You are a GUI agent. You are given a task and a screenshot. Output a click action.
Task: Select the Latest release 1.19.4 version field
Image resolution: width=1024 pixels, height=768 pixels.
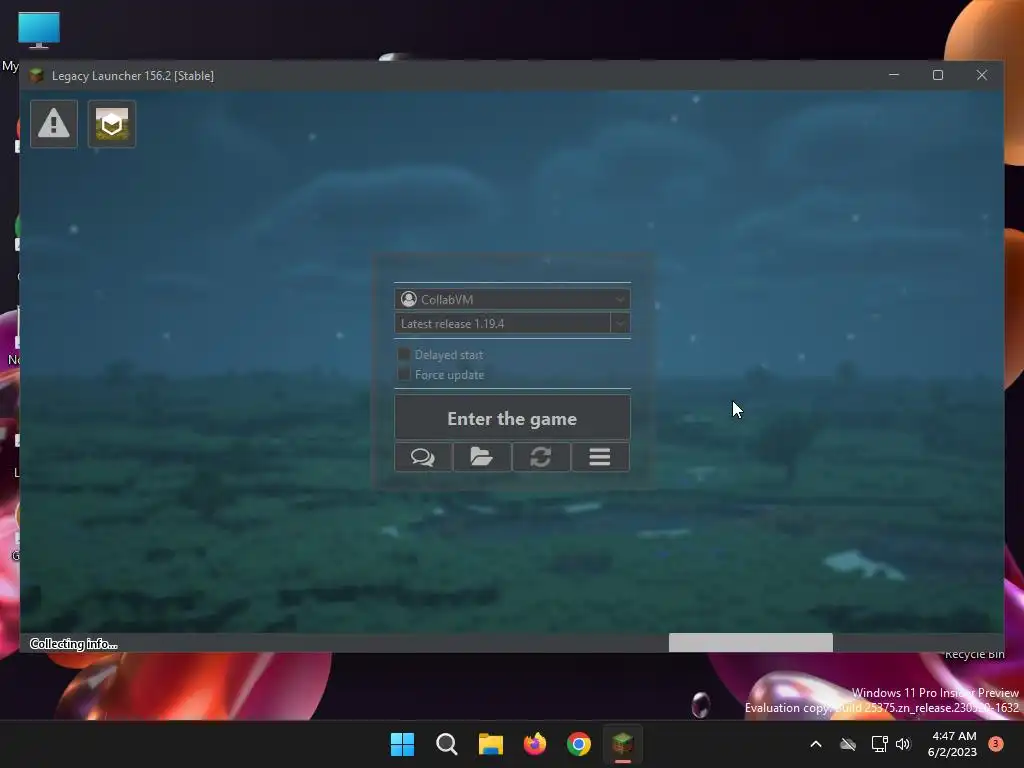click(x=502, y=323)
